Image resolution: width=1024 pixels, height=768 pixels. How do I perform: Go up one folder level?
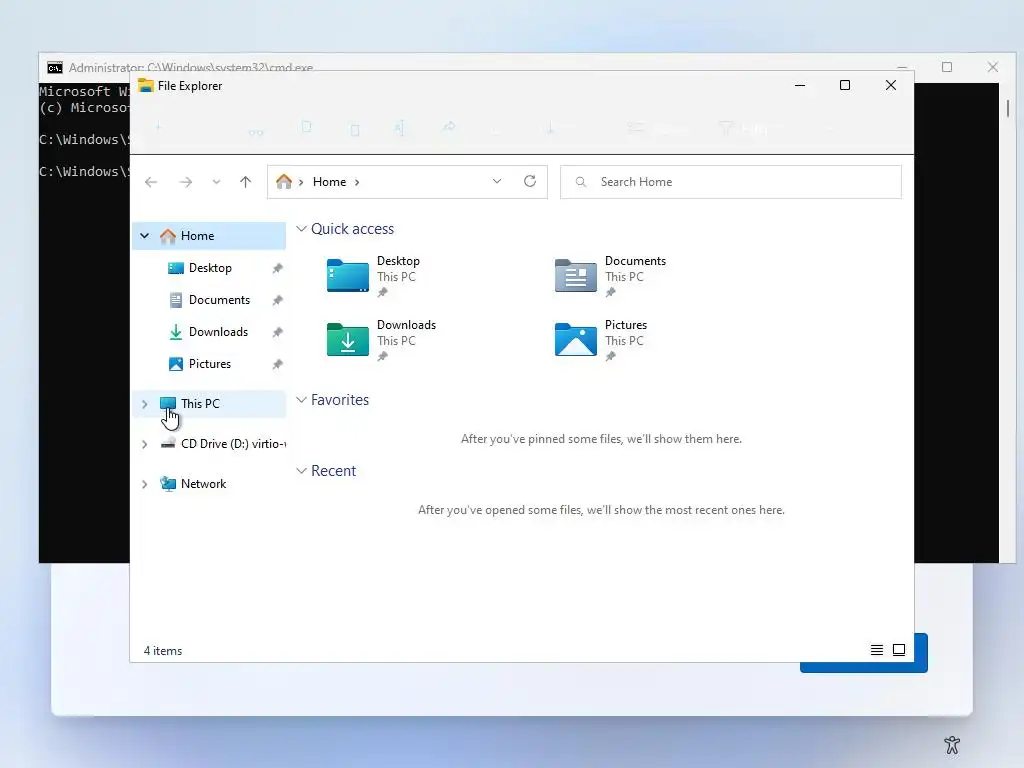[246, 182]
